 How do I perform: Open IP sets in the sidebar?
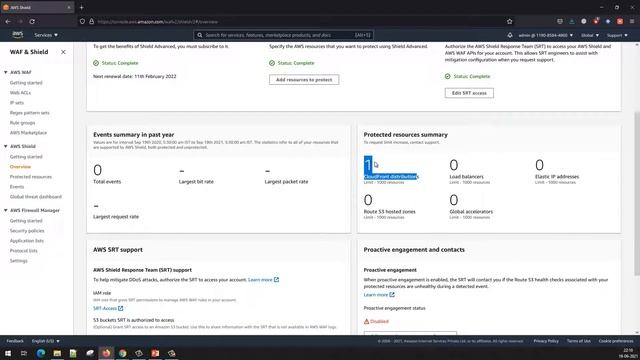pos(17,103)
